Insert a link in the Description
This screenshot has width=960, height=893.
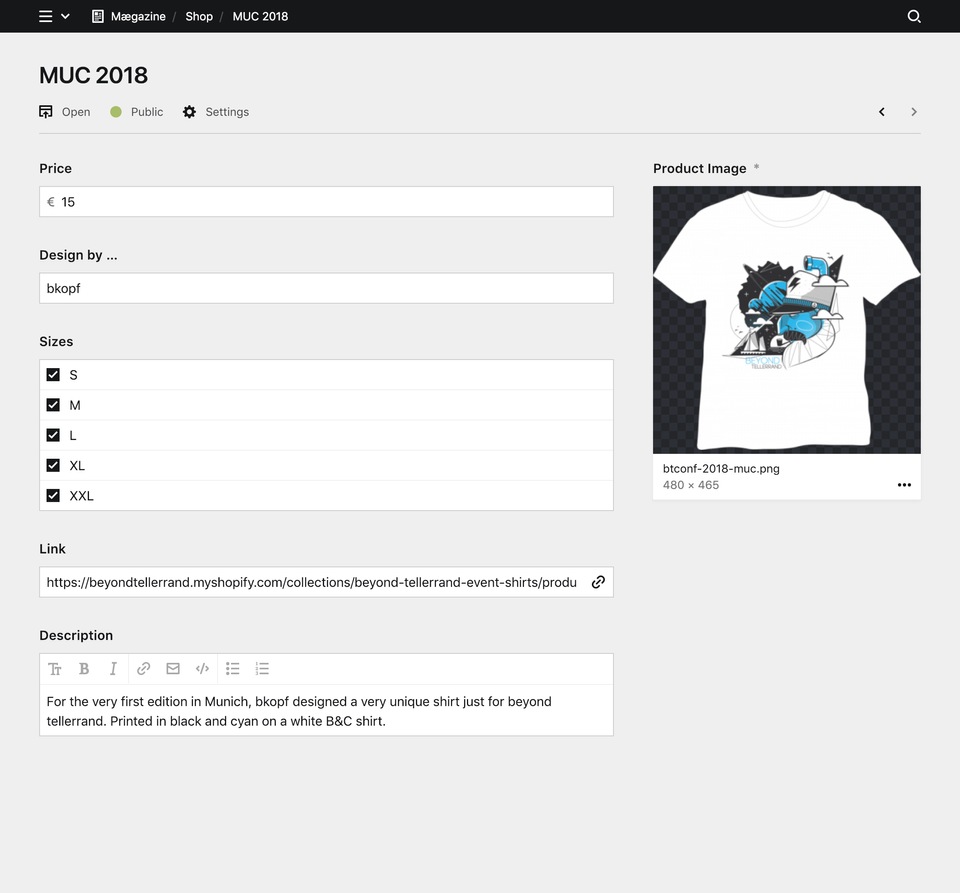point(143,669)
